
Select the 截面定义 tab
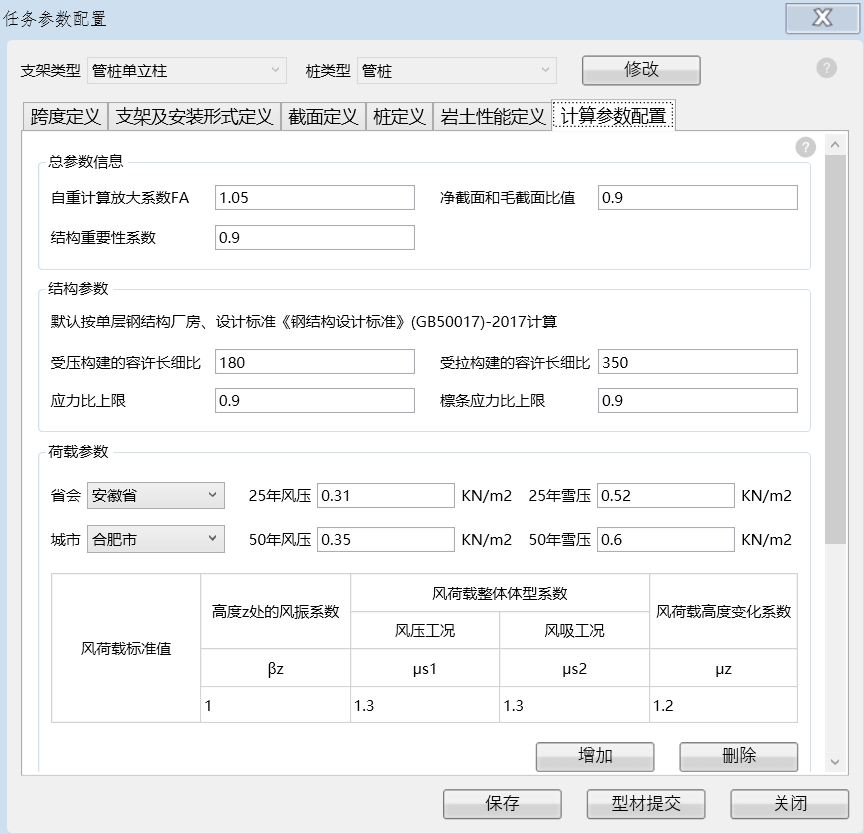(x=323, y=117)
